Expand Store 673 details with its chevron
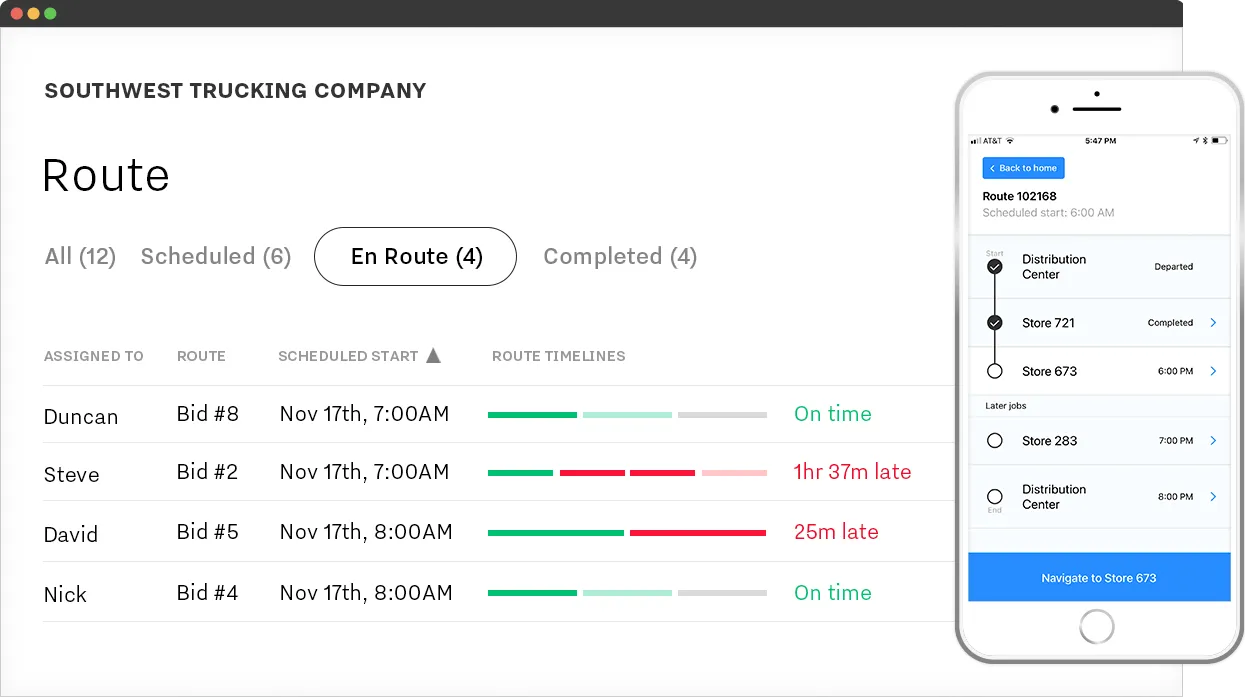 coord(1213,371)
